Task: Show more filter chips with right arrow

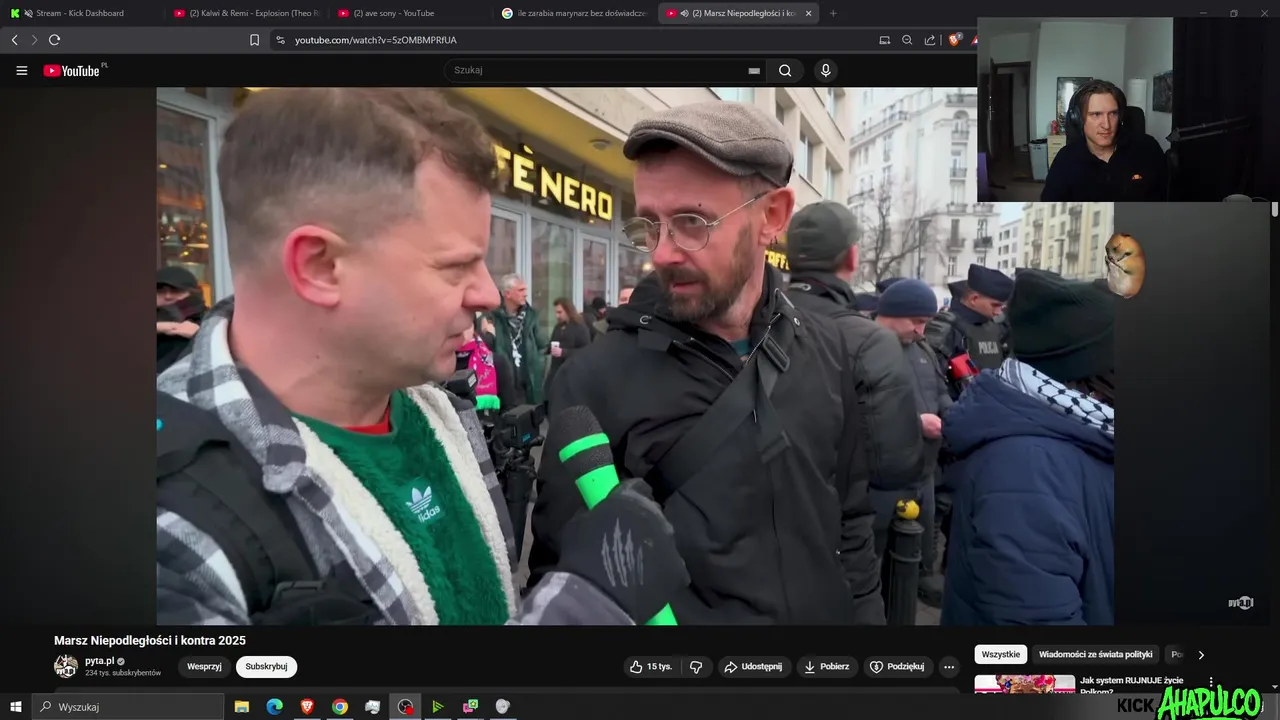Action: point(1201,655)
